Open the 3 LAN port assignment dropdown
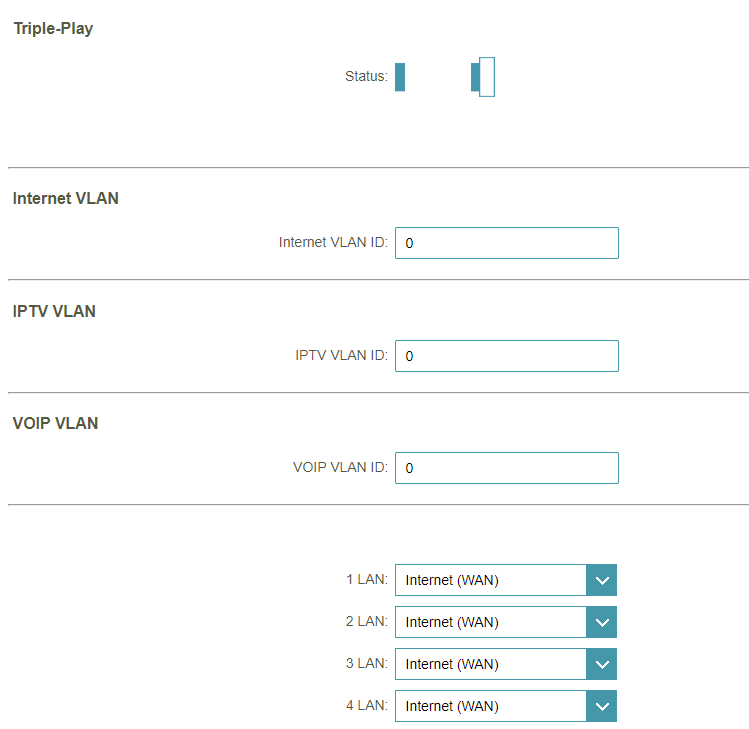This screenshot has height=729, width=749. pos(491,664)
